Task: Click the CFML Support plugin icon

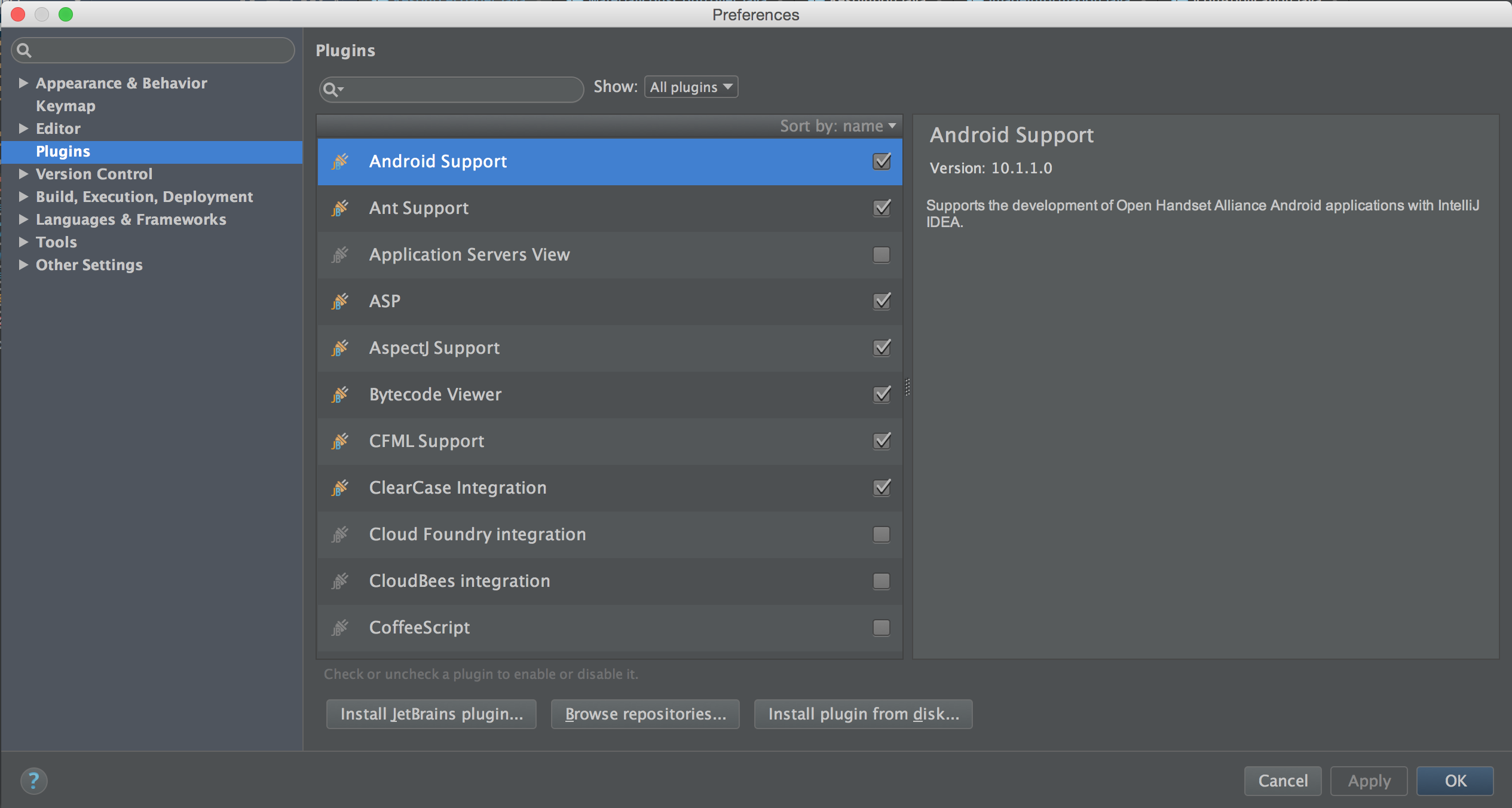Action: [x=341, y=440]
